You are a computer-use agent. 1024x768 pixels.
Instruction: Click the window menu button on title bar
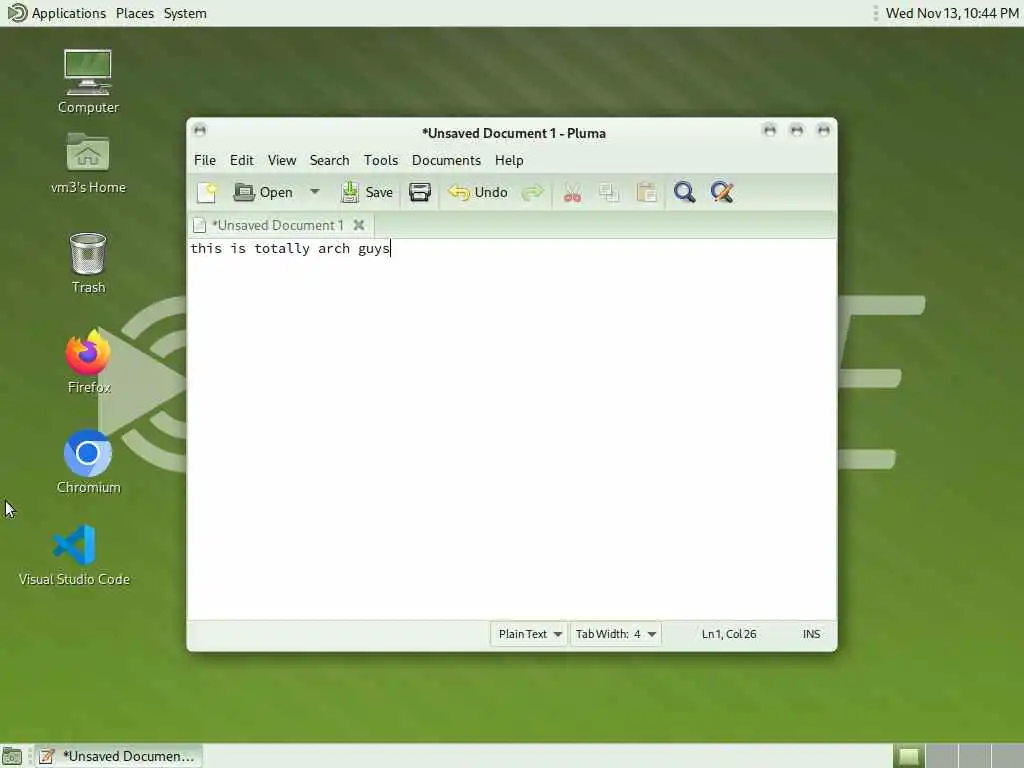click(200, 130)
